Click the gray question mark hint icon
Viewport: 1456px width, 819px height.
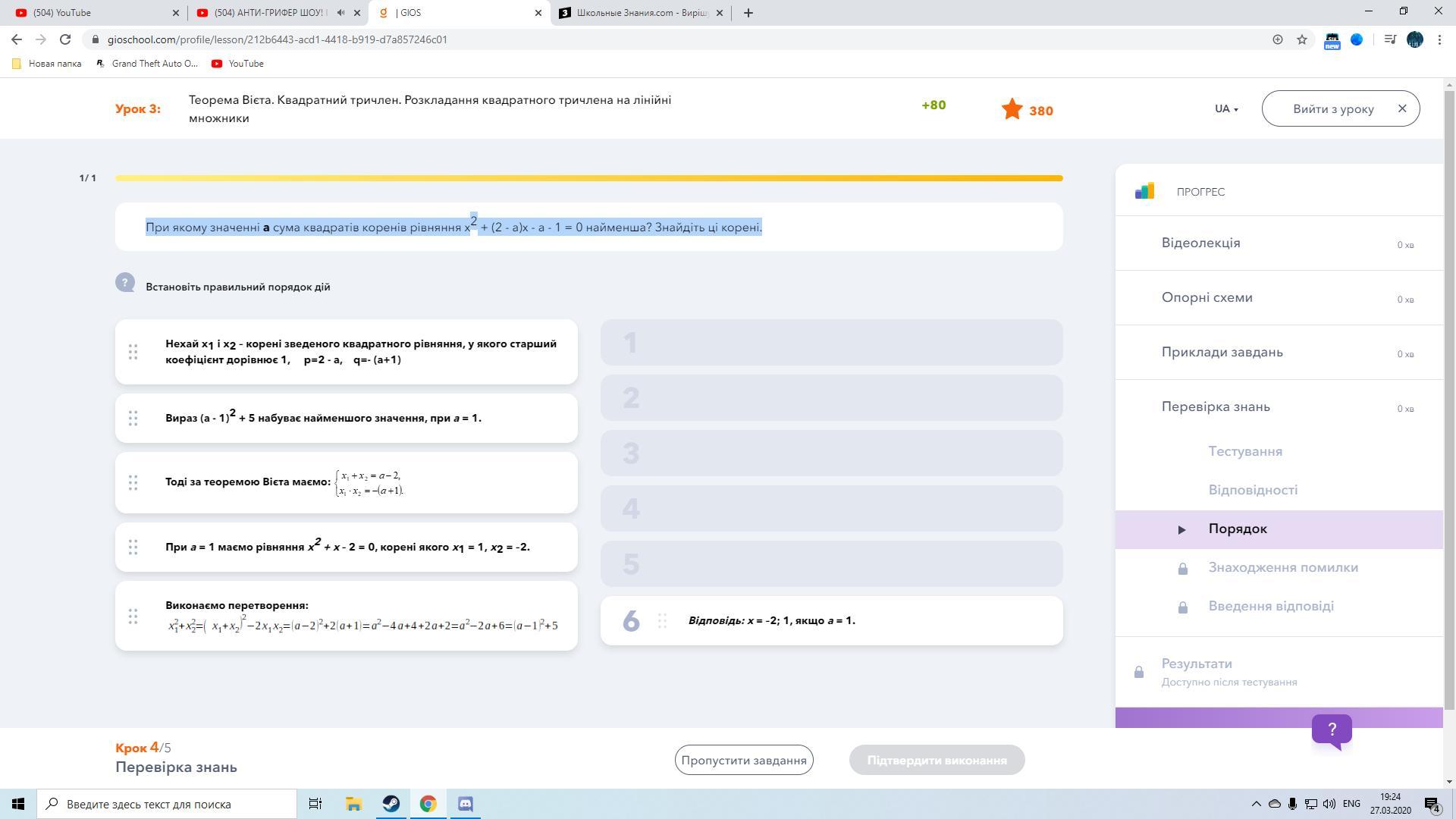125,283
